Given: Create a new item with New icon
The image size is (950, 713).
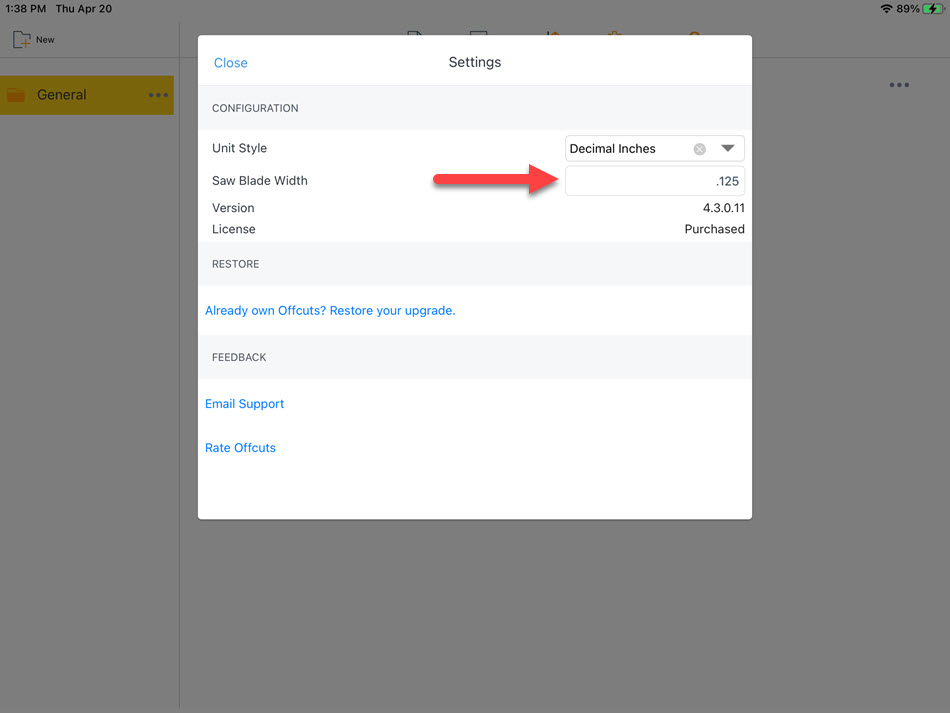Looking at the screenshot, I should tap(22, 39).
